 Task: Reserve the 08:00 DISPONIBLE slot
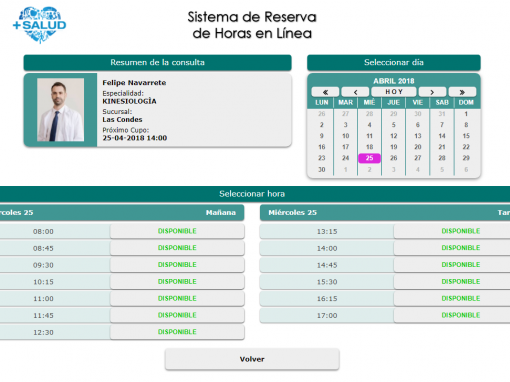(177, 231)
